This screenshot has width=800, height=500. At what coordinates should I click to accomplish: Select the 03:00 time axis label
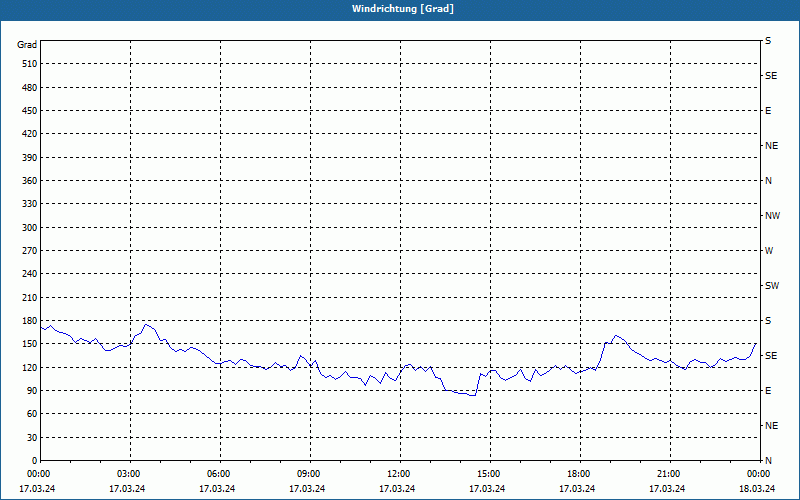[128, 473]
